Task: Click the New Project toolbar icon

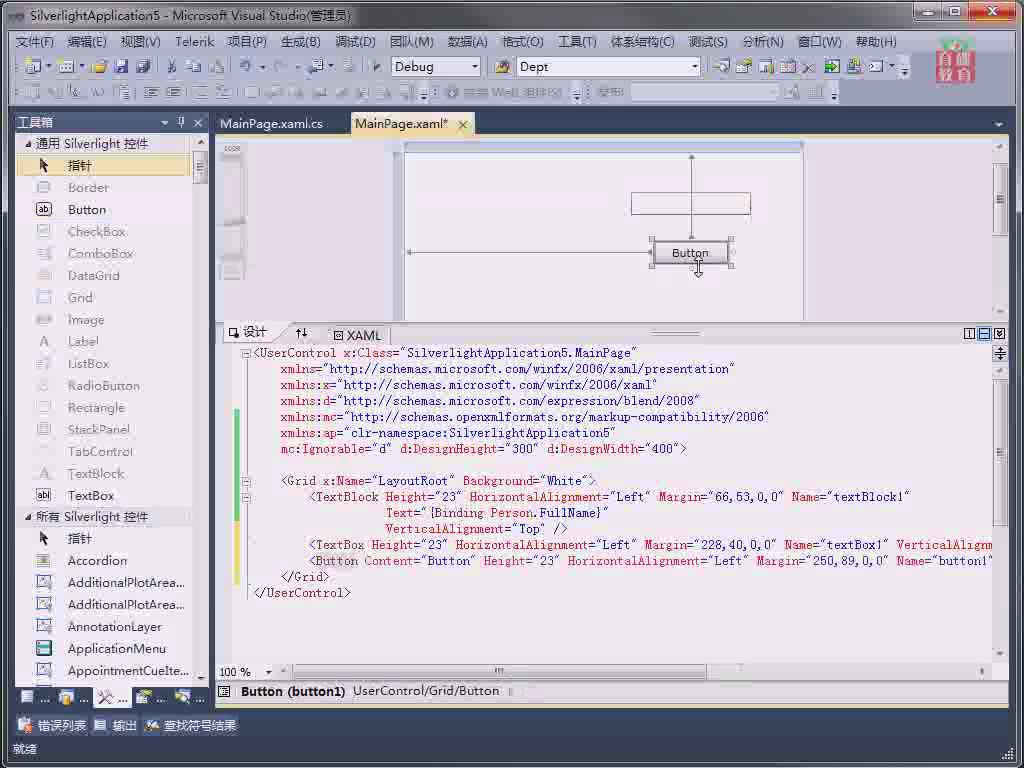Action: click(33, 66)
